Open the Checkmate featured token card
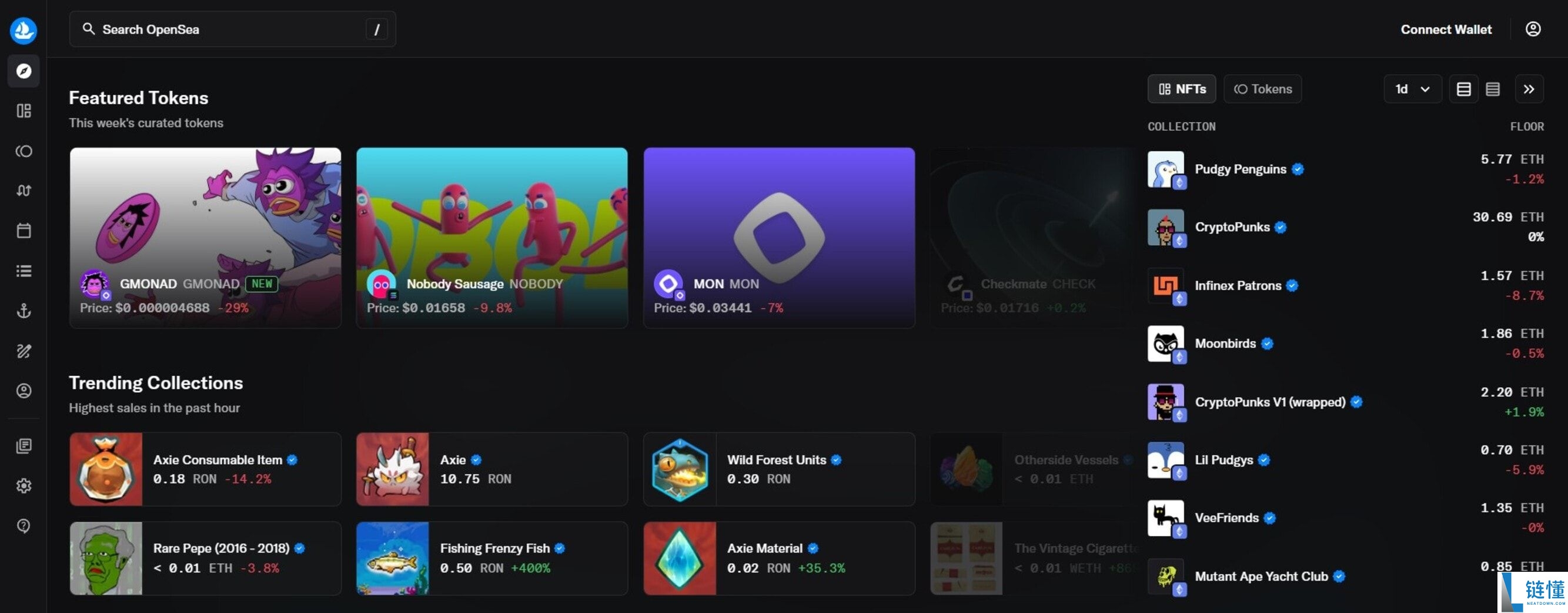 (1032, 238)
